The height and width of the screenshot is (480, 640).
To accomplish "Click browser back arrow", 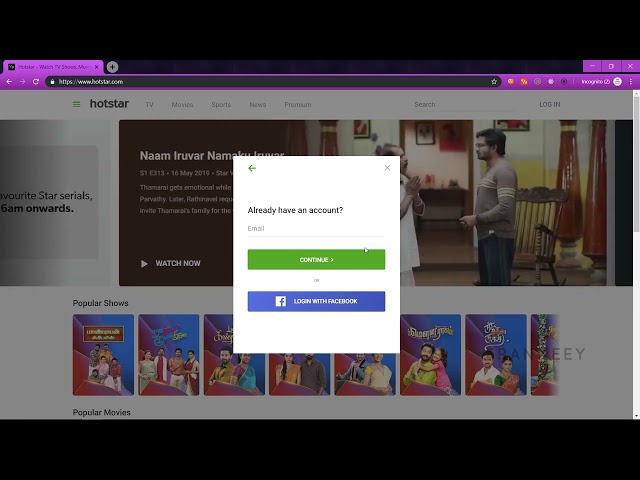I will pyautogui.click(x=9, y=82).
